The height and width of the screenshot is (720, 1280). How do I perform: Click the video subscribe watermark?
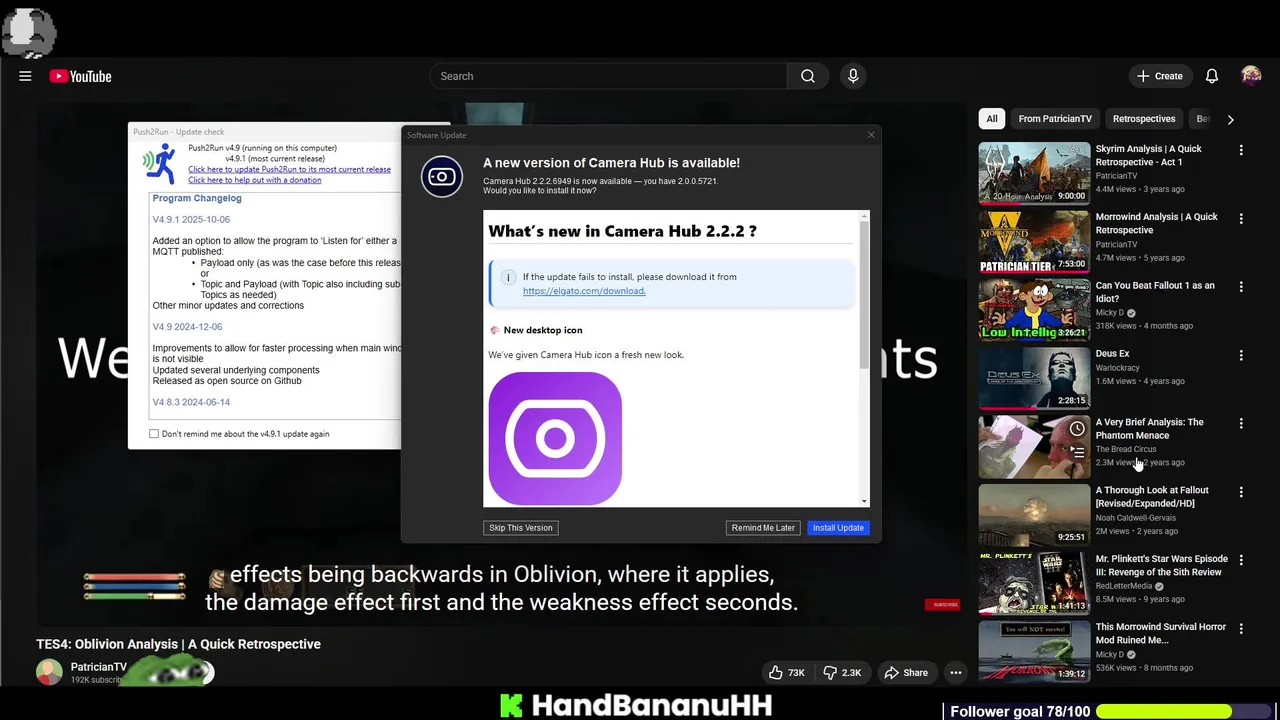942,604
